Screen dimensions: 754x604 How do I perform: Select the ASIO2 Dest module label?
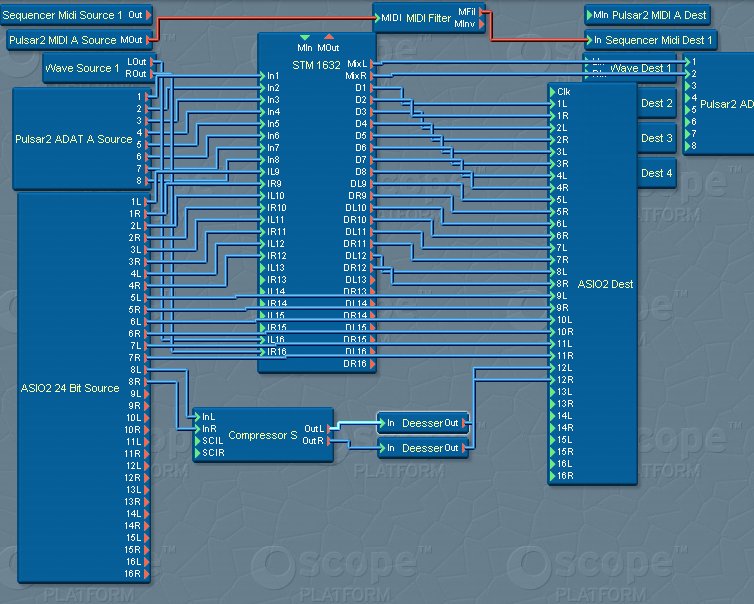coord(605,284)
